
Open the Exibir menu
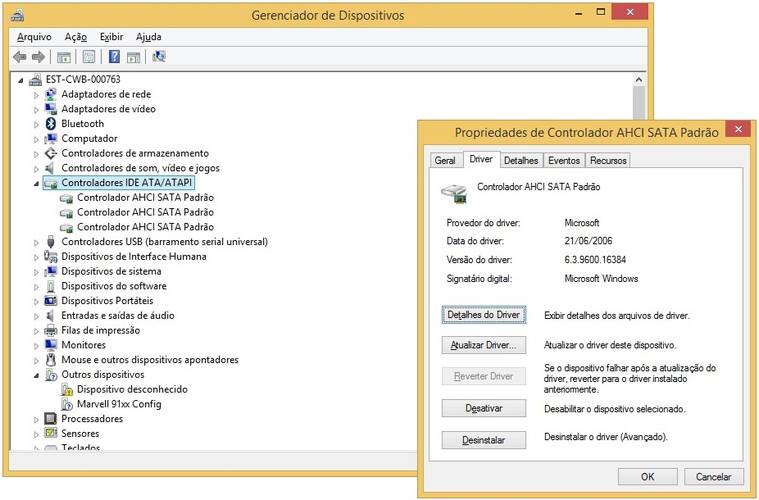pos(111,37)
